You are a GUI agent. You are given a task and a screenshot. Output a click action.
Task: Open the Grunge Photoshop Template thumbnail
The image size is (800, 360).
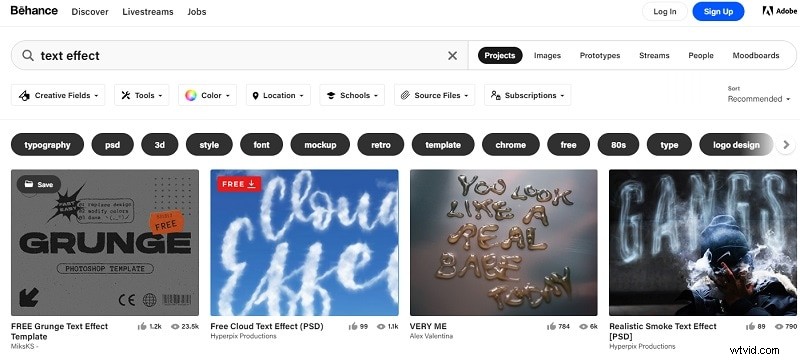(105, 243)
